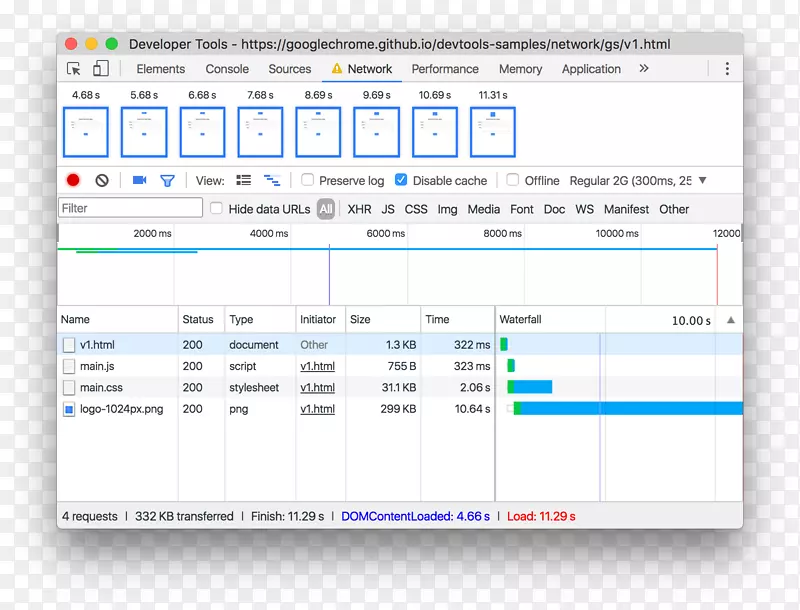Filter requests by Manifest

[x=626, y=209]
